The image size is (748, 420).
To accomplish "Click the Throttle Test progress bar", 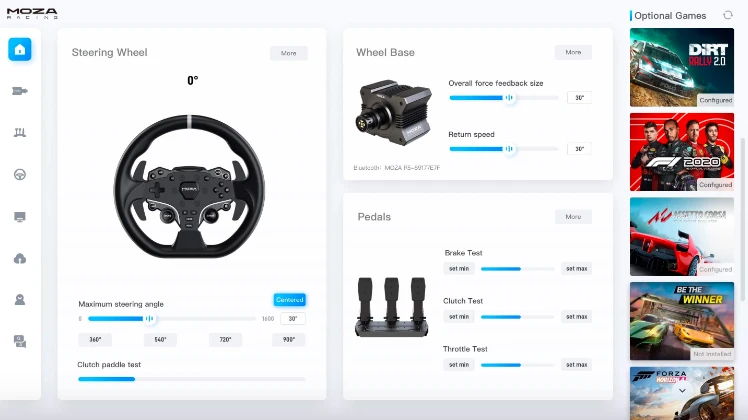I will (x=518, y=365).
